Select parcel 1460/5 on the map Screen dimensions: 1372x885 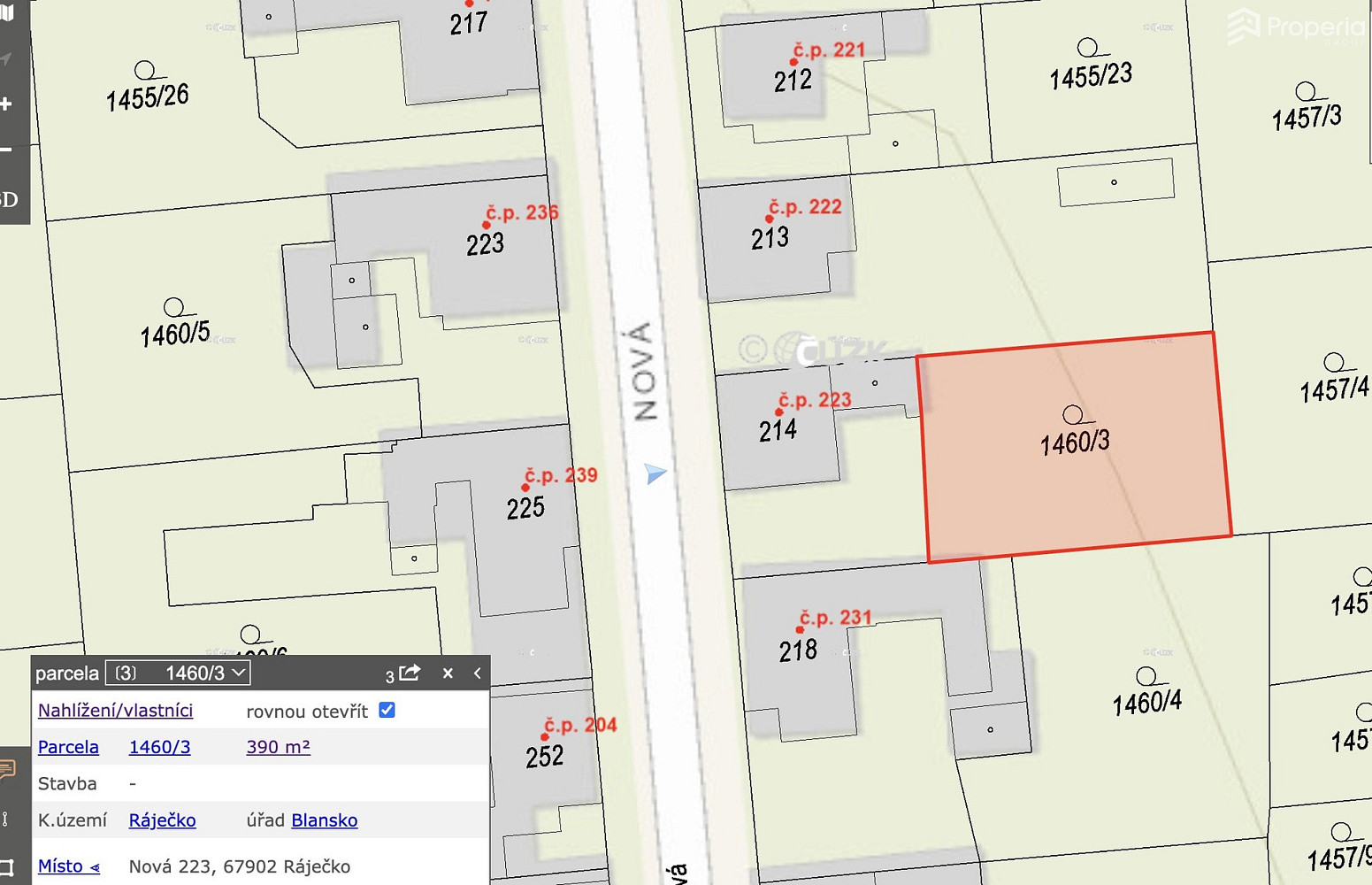175,334
